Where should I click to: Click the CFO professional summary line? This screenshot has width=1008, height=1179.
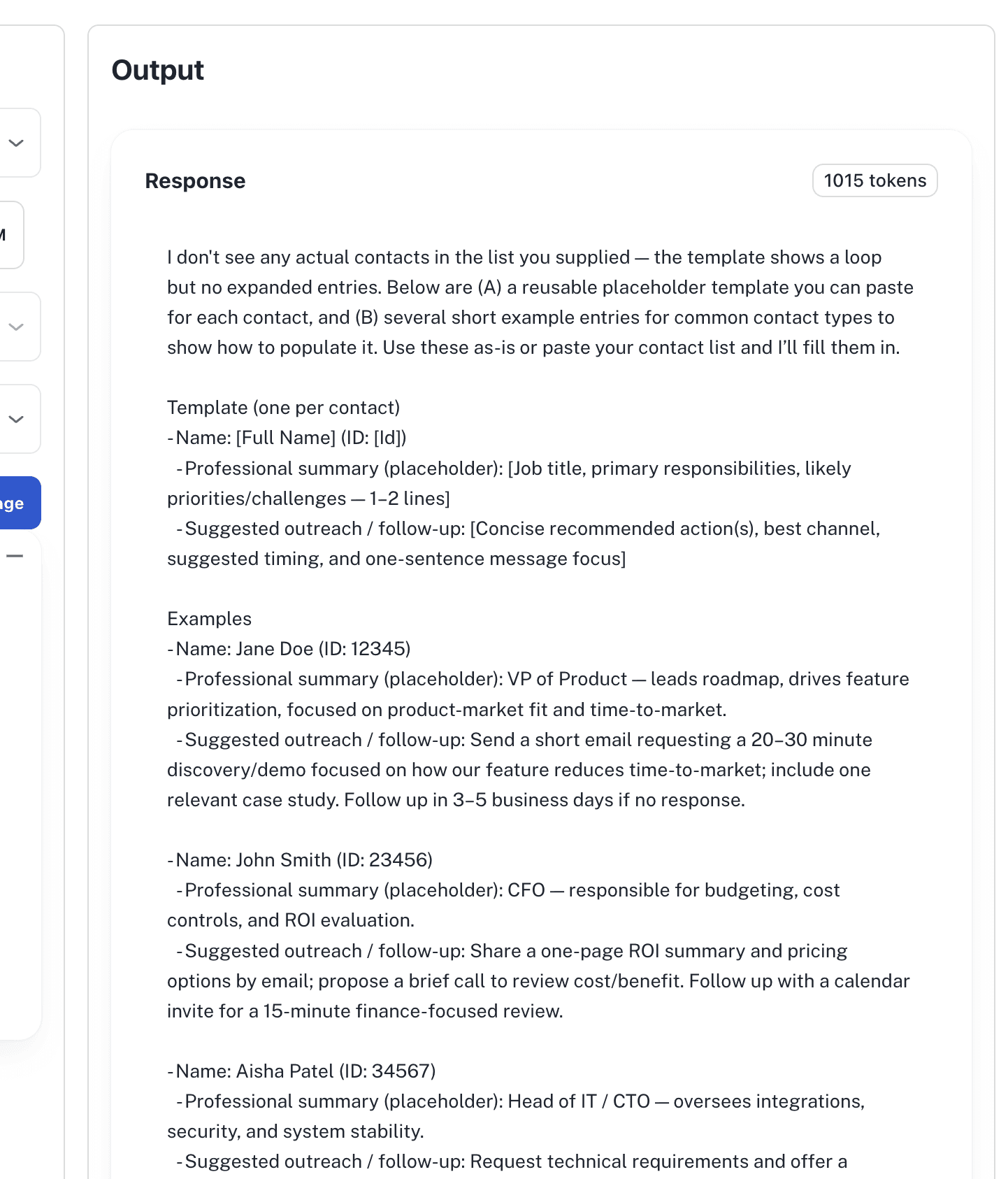(x=503, y=905)
